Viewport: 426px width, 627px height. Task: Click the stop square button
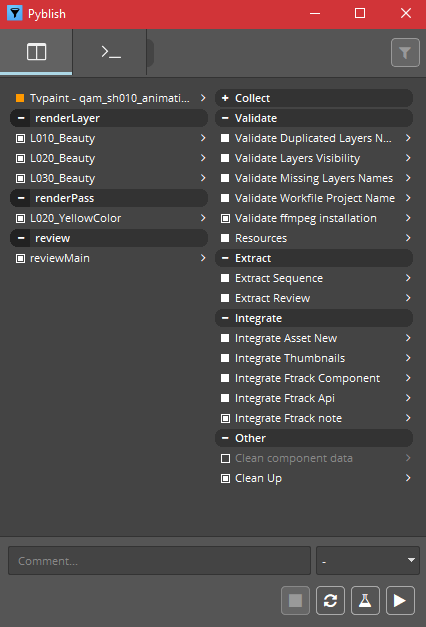(295, 600)
